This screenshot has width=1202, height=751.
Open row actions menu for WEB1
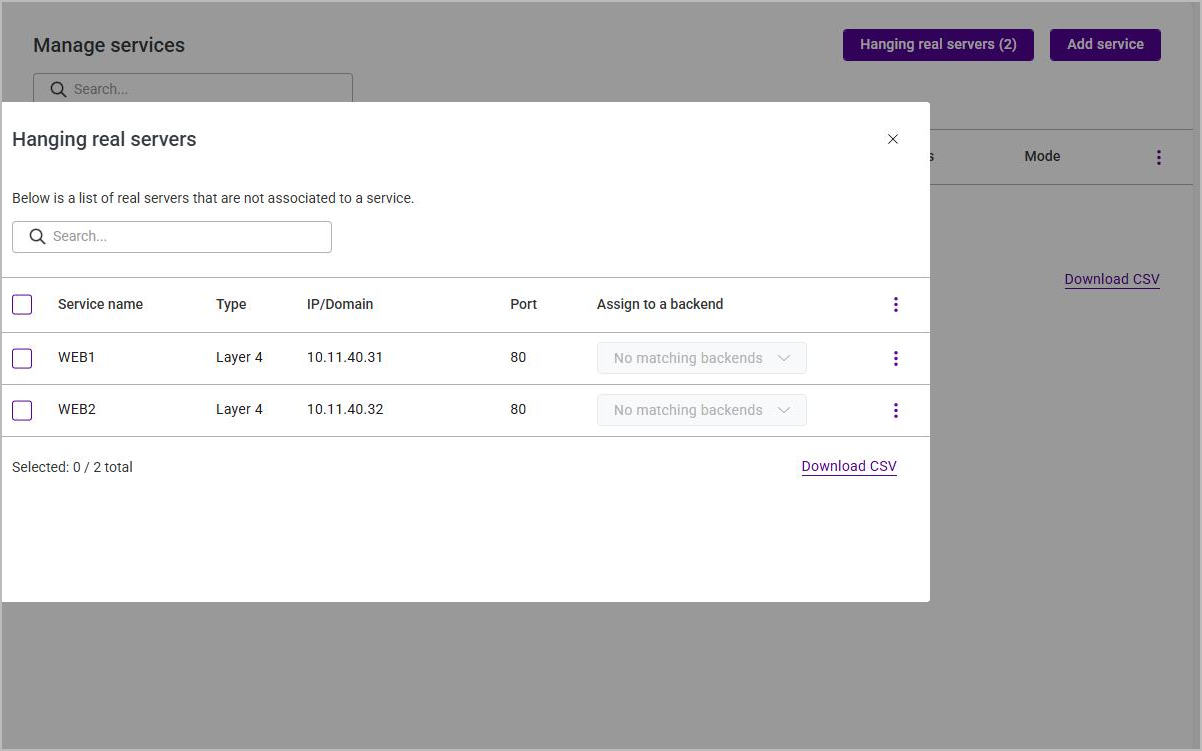point(896,358)
